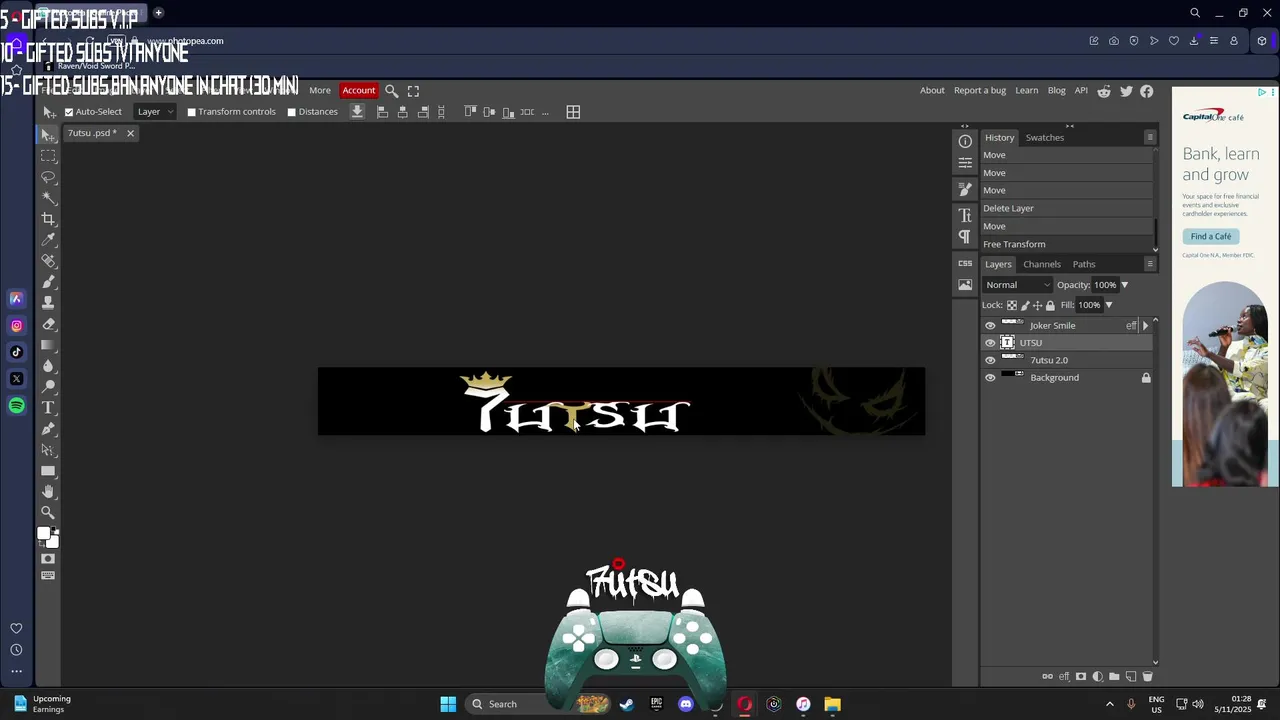Select the Eyedropper tool
Image resolution: width=1280 pixels, height=720 pixels.
pos(48,240)
